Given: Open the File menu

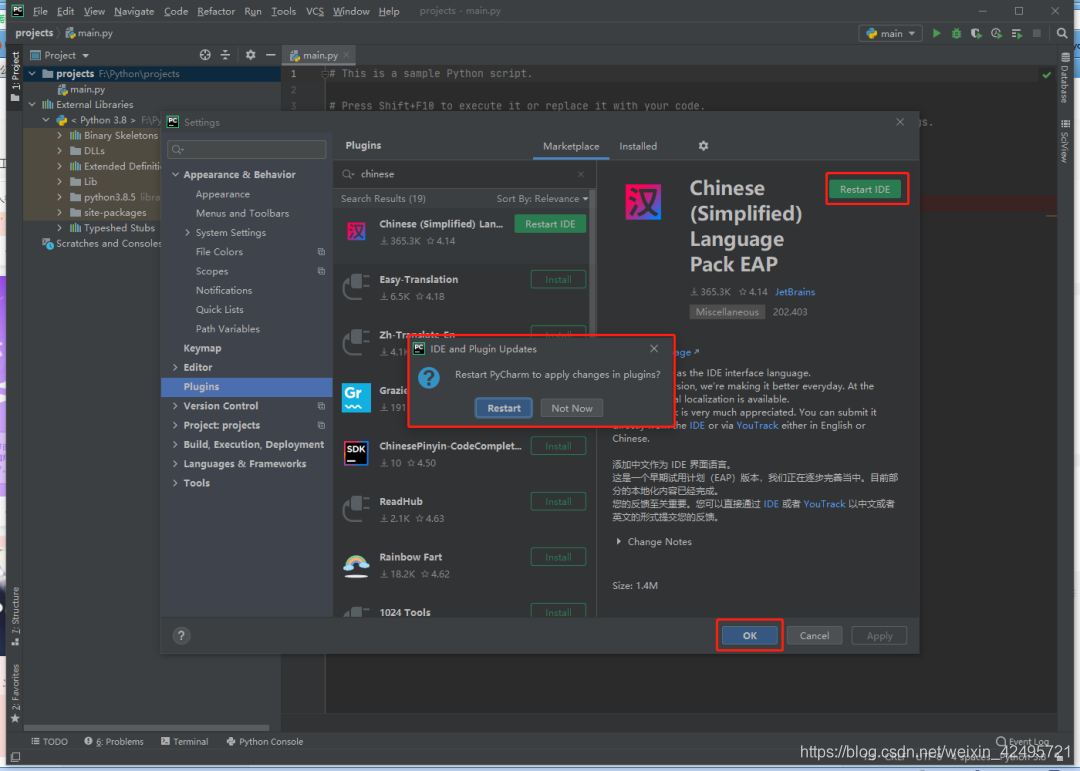Looking at the screenshot, I should coord(40,11).
